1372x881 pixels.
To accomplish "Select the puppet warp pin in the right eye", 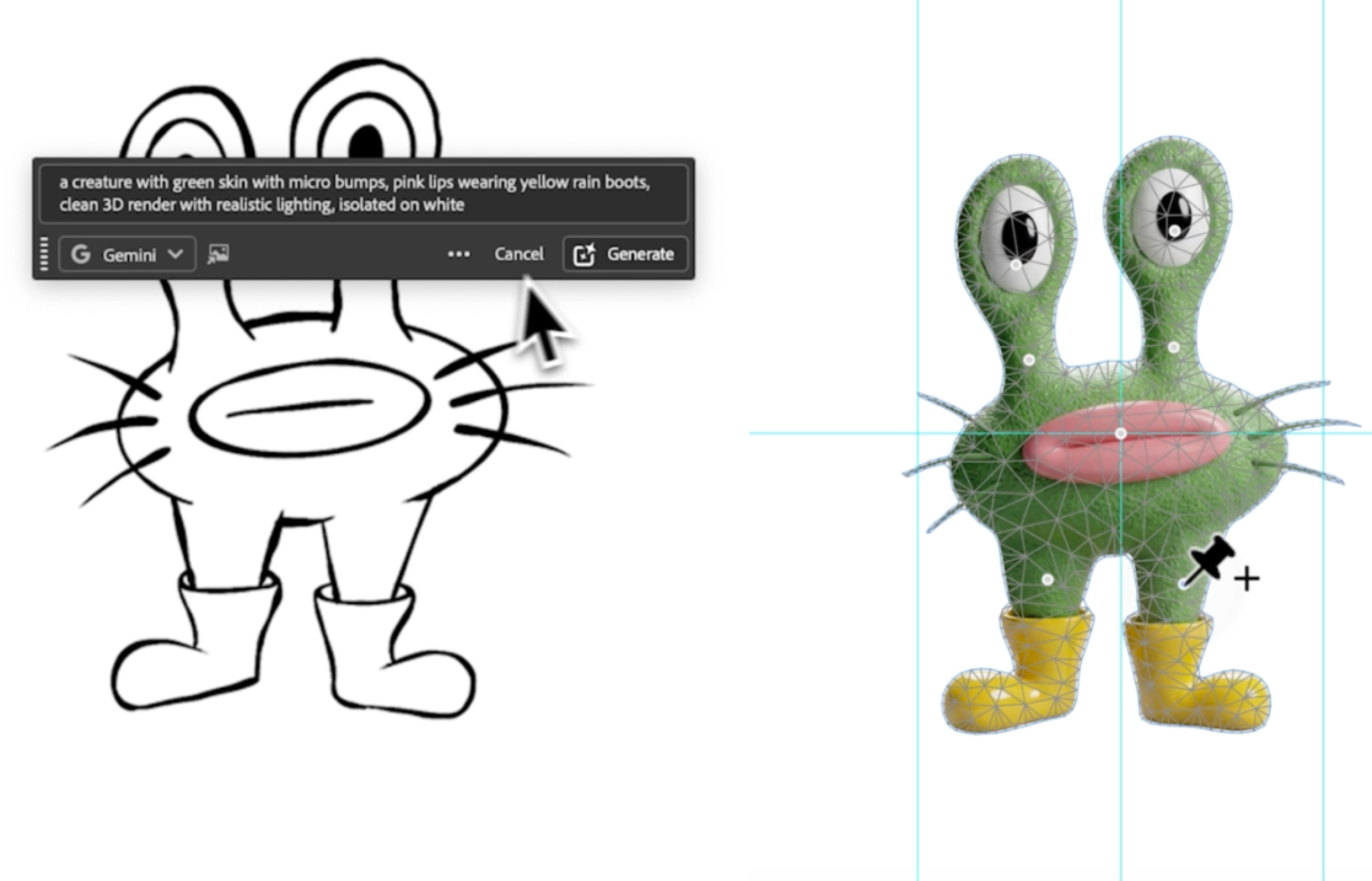I will tap(1174, 232).
